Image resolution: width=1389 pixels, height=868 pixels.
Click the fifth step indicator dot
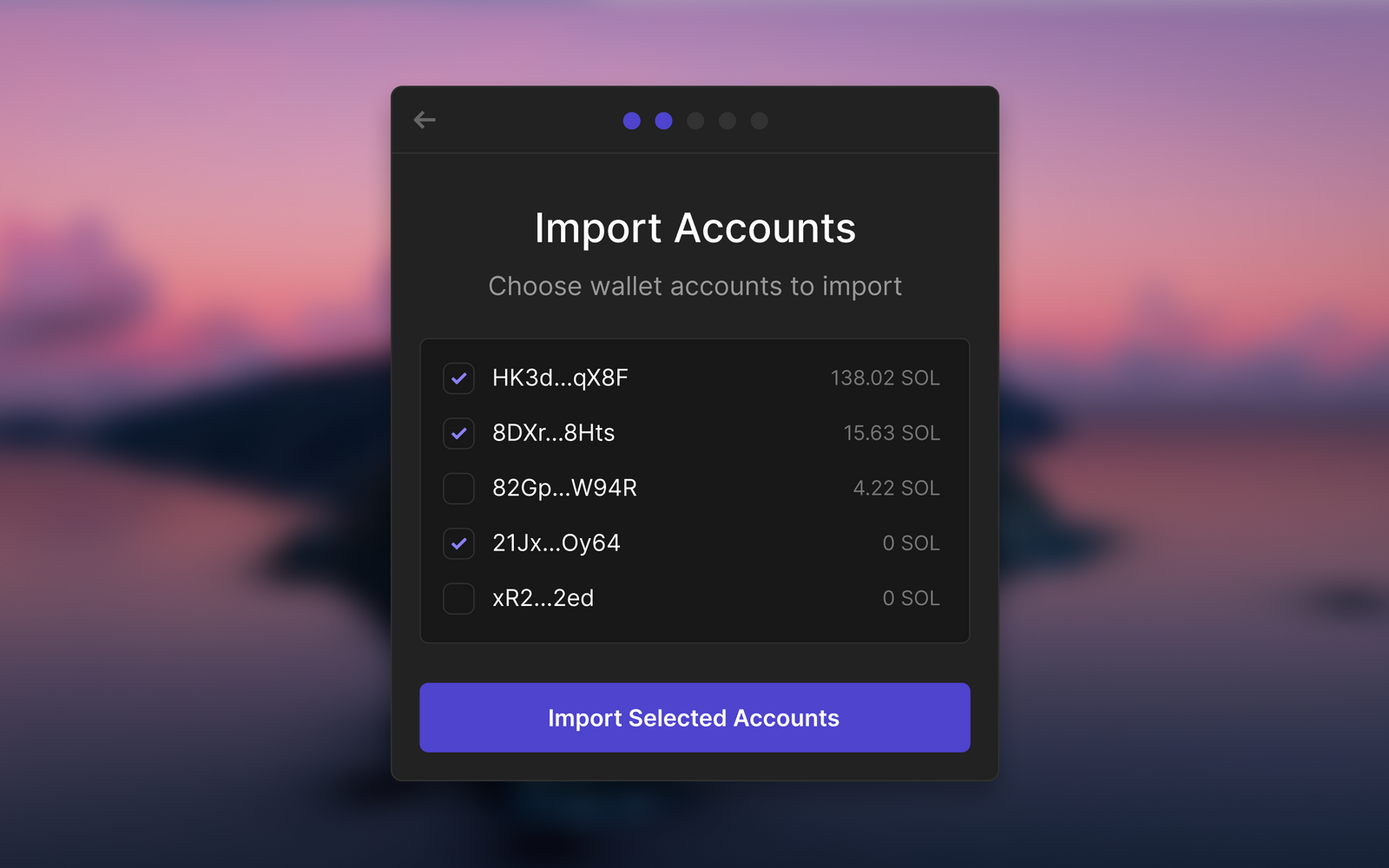(x=760, y=122)
